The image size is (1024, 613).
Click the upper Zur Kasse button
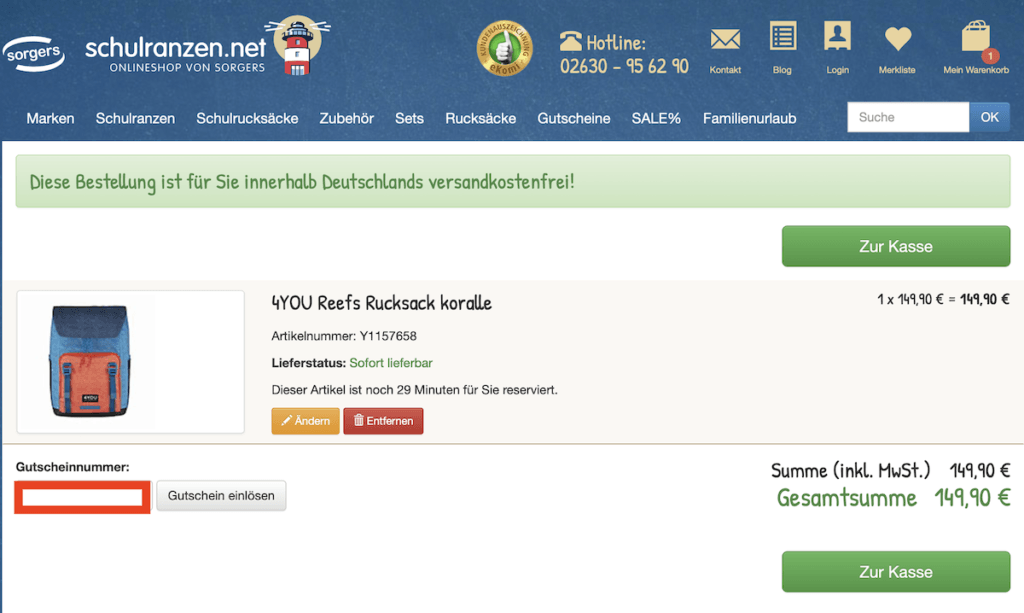(895, 246)
